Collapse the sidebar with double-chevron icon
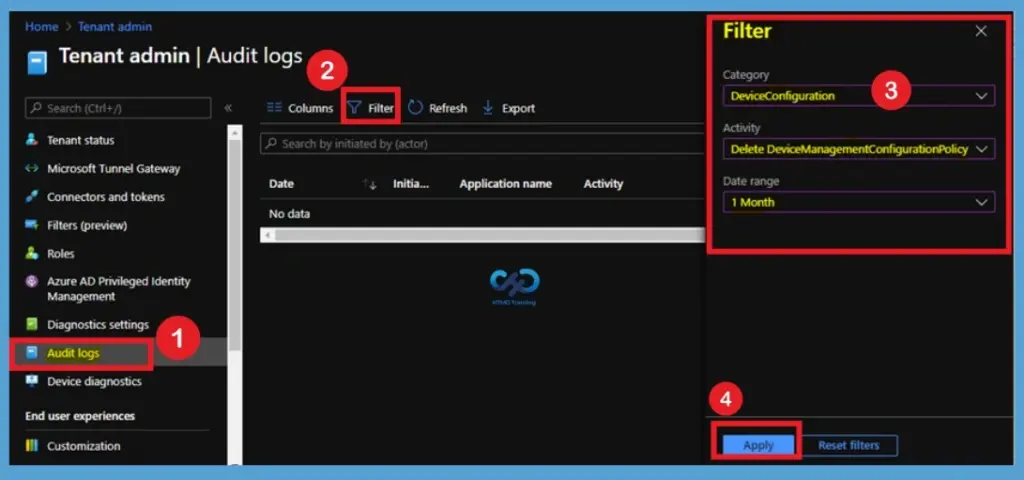 (x=228, y=108)
